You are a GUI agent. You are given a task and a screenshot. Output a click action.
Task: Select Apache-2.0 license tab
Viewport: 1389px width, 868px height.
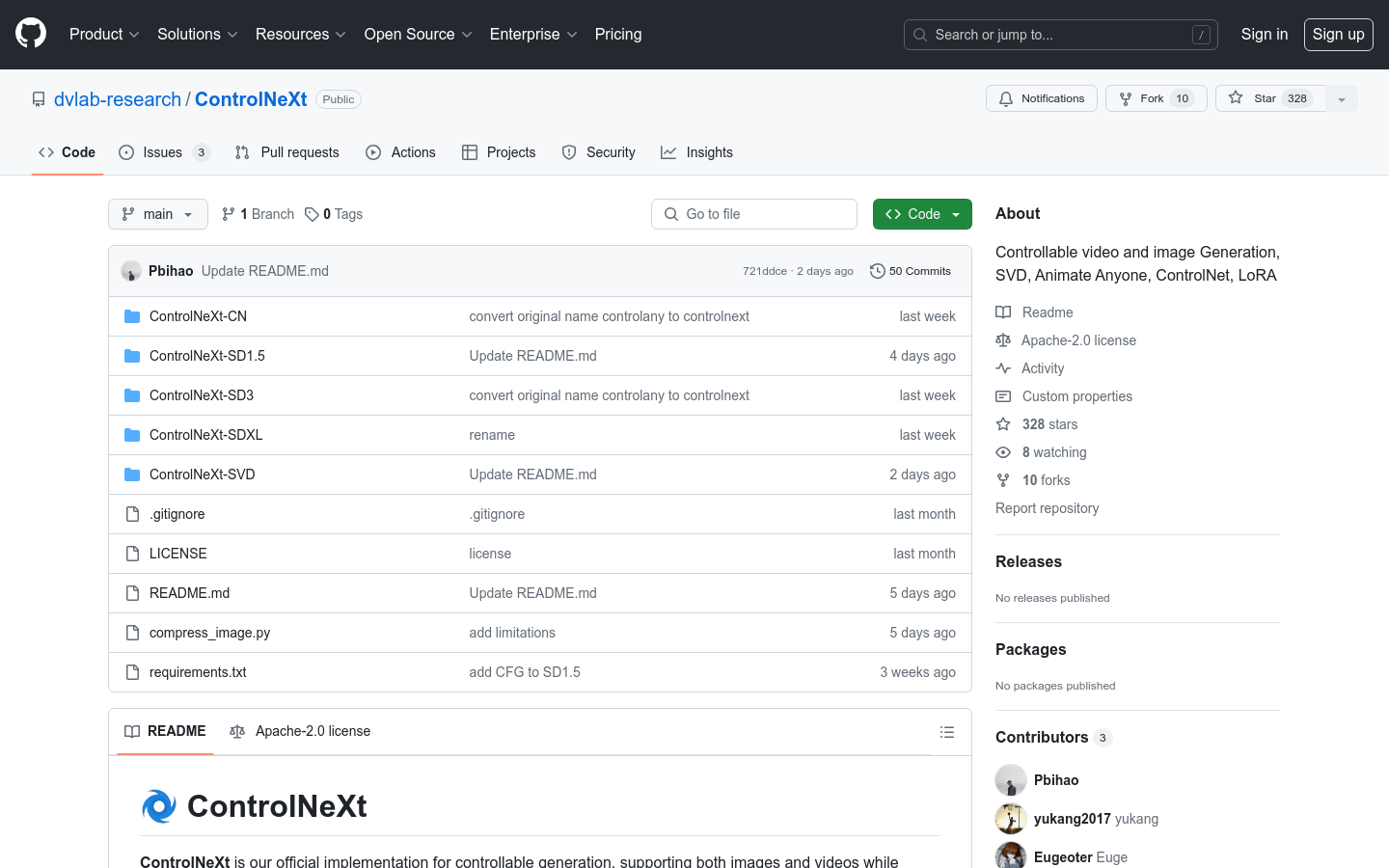click(300, 731)
